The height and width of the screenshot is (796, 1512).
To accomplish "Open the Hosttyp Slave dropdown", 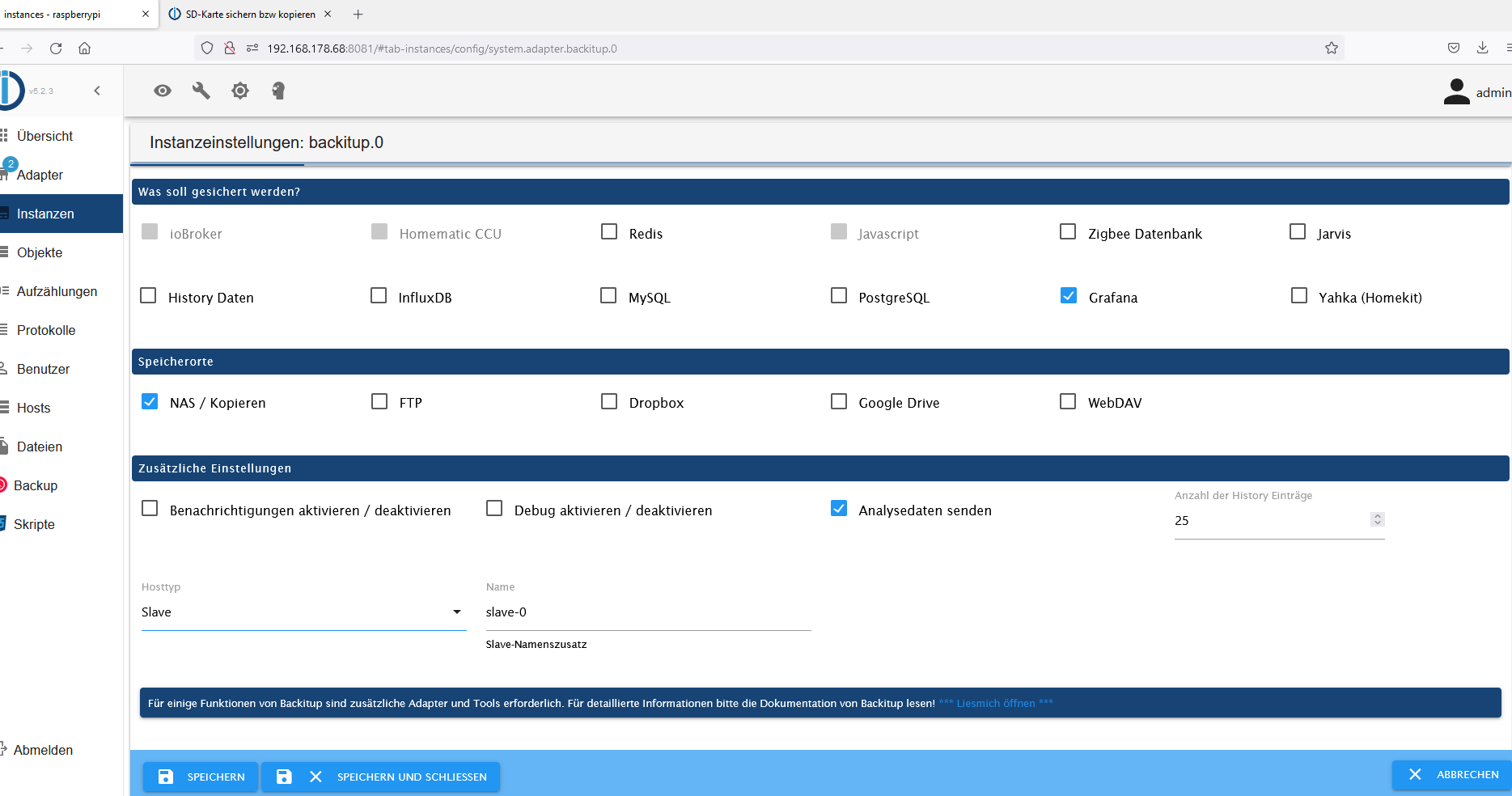I will [303, 612].
